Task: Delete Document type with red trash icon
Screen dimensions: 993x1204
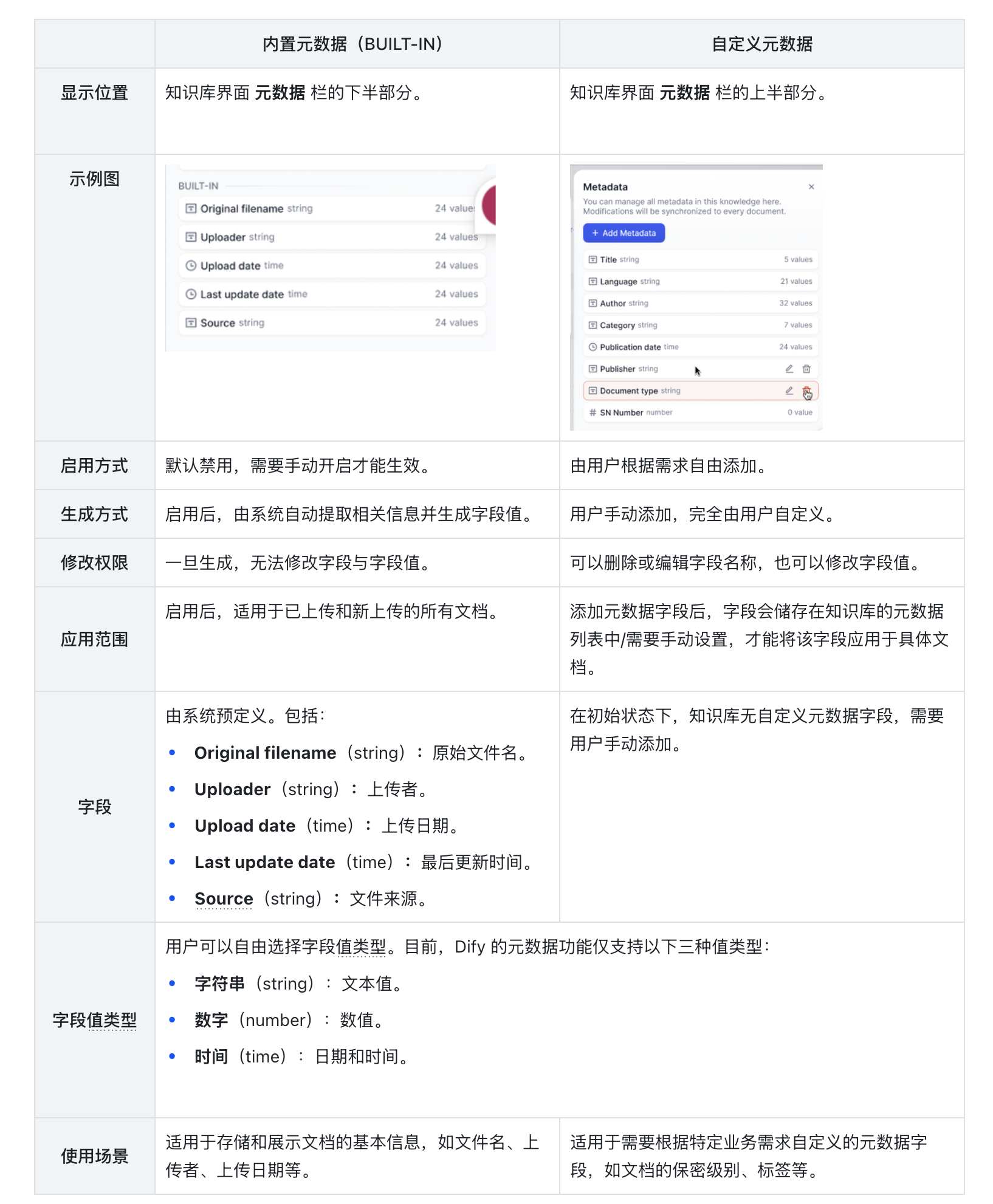Action: click(806, 391)
